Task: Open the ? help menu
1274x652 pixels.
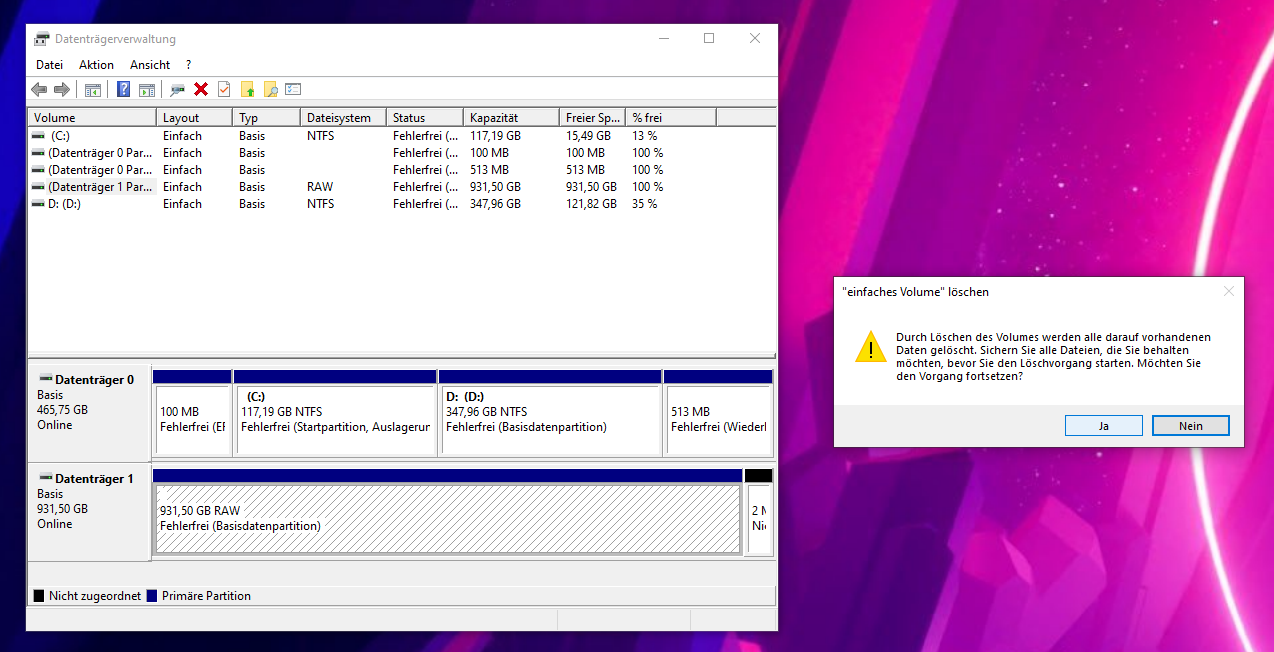Action: click(x=188, y=65)
